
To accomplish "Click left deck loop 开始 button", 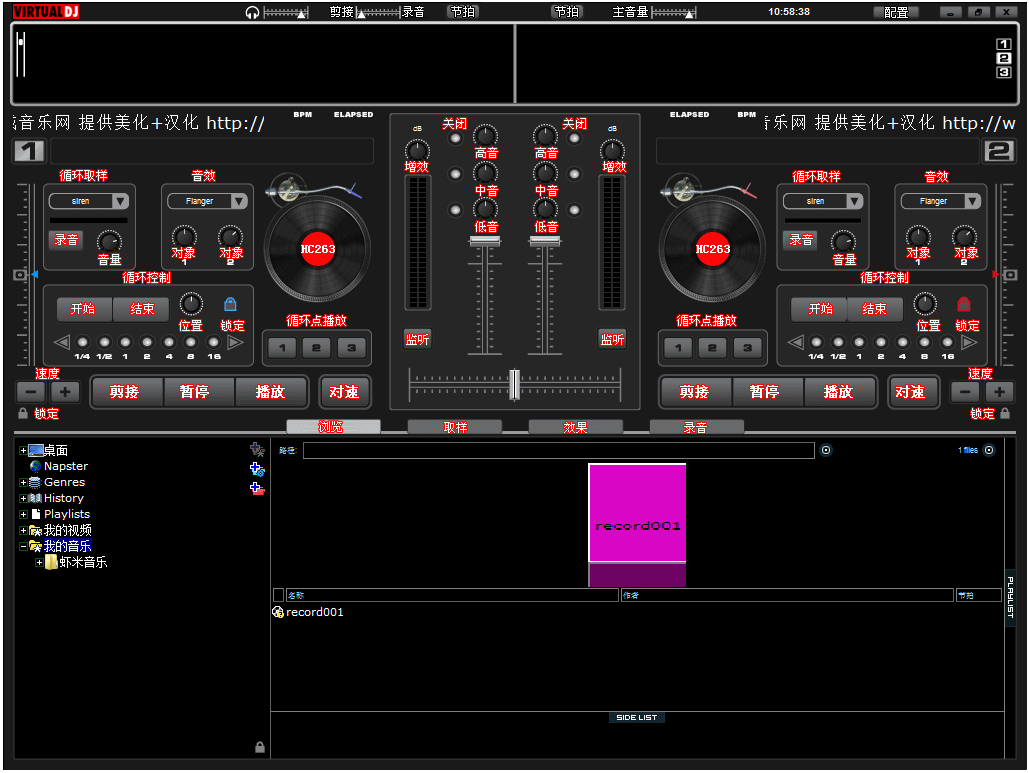I will tap(83, 308).
